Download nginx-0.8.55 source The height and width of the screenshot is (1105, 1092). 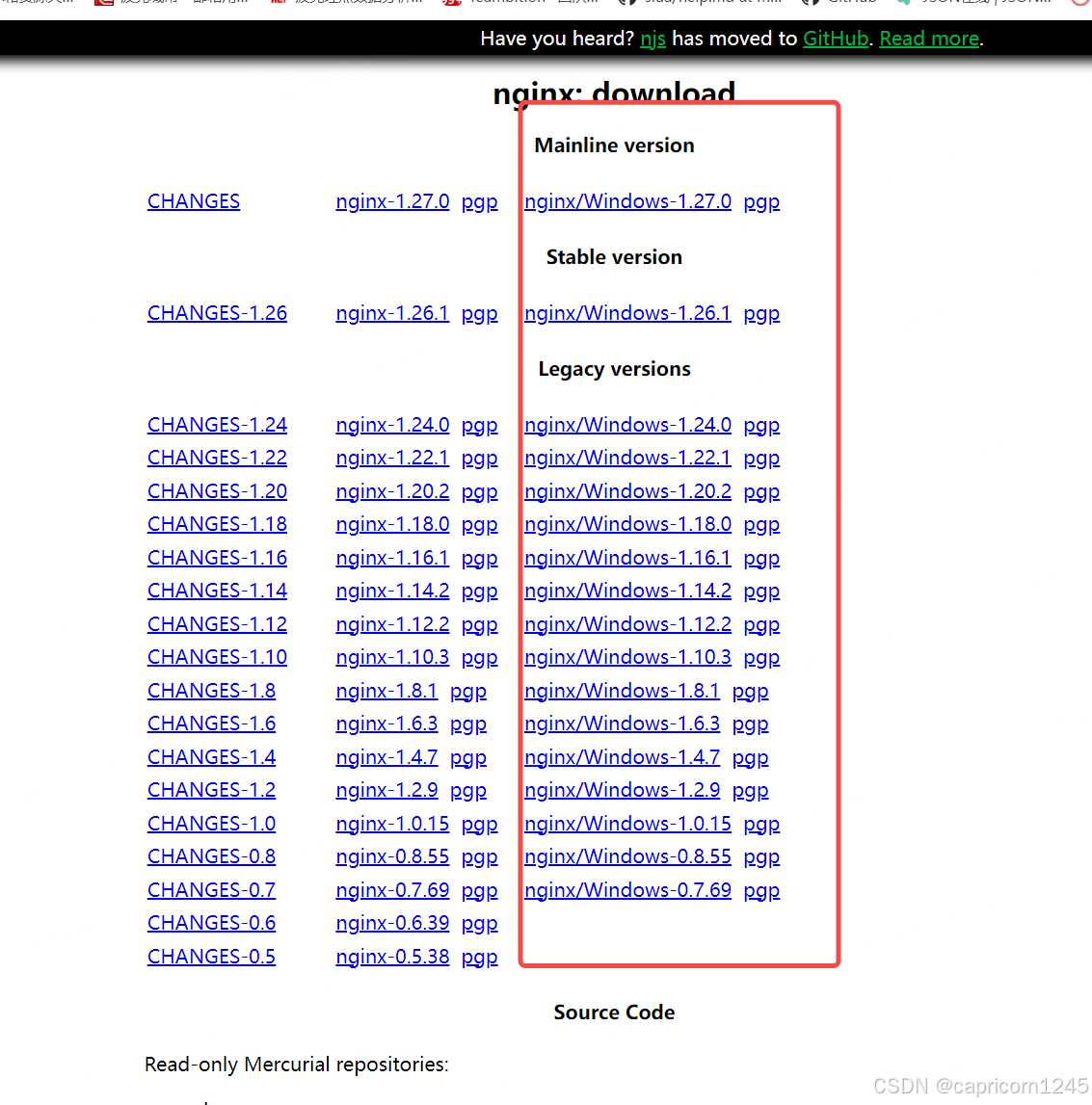pyautogui.click(x=392, y=856)
